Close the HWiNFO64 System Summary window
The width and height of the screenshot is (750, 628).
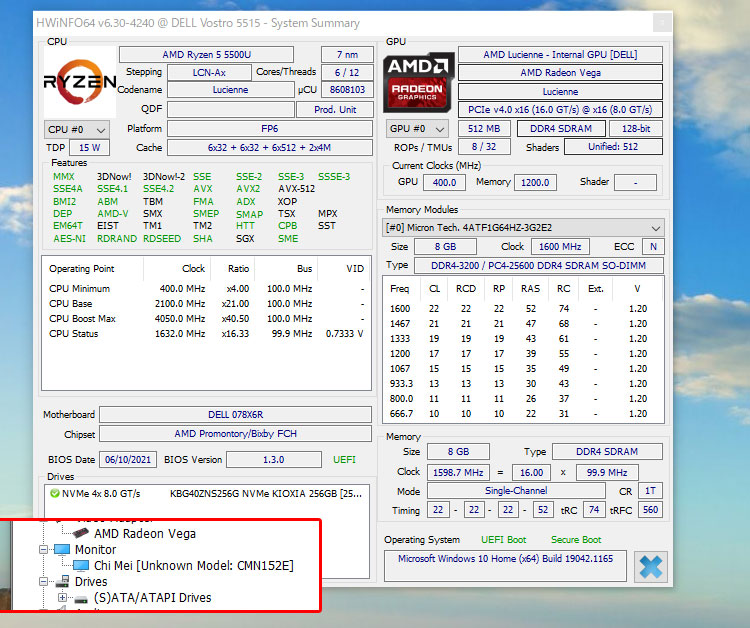(x=662, y=22)
